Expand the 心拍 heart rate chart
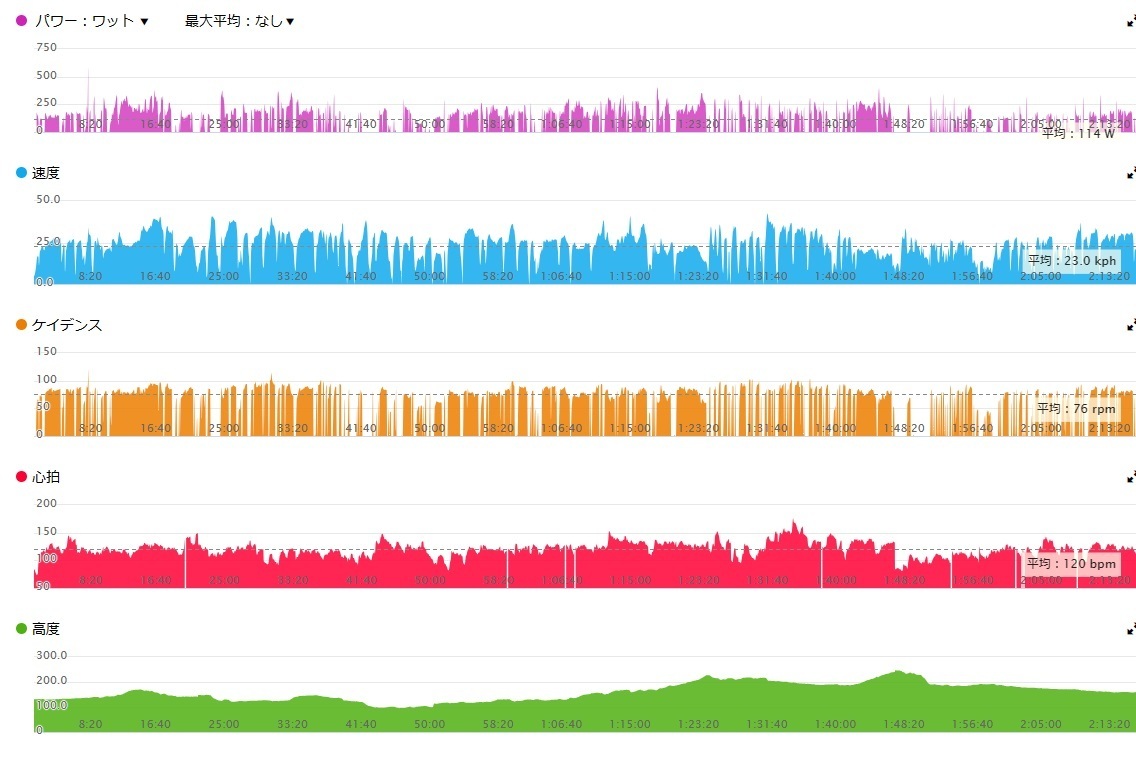The image size is (1136, 758). point(1131,477)
